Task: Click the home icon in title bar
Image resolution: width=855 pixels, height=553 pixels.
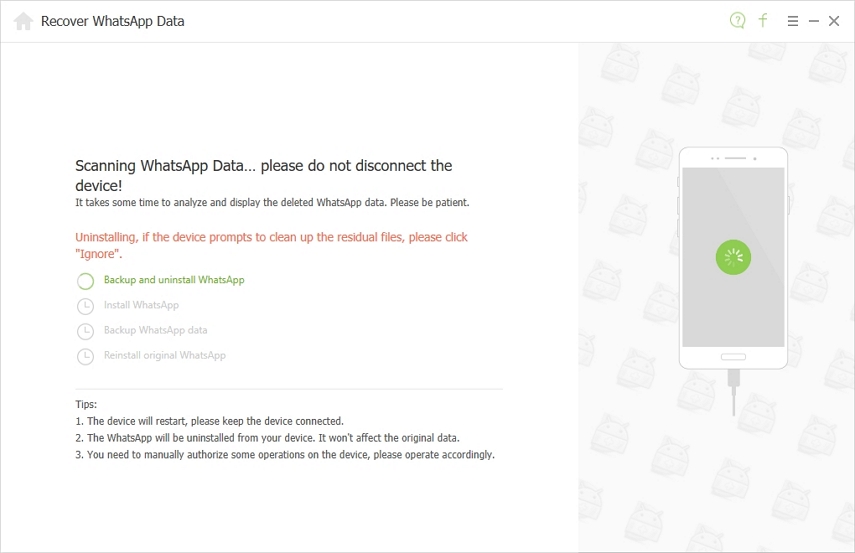Action: click(23, 21)
